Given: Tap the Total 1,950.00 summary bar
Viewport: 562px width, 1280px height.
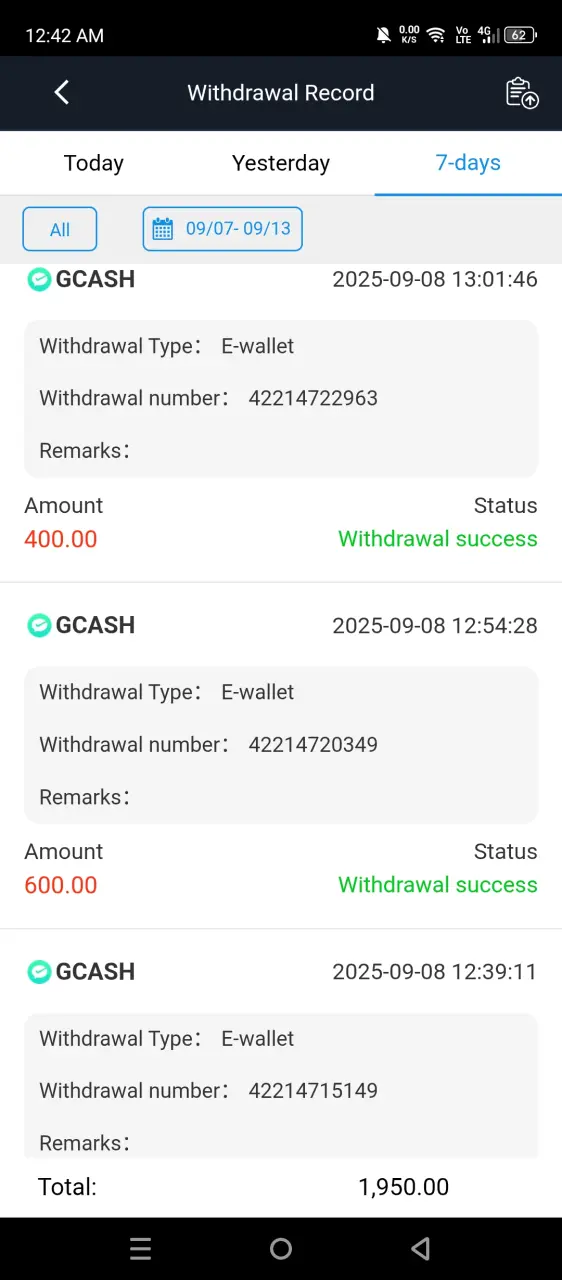Looking at the screenshot, I should click(281, 1187).
